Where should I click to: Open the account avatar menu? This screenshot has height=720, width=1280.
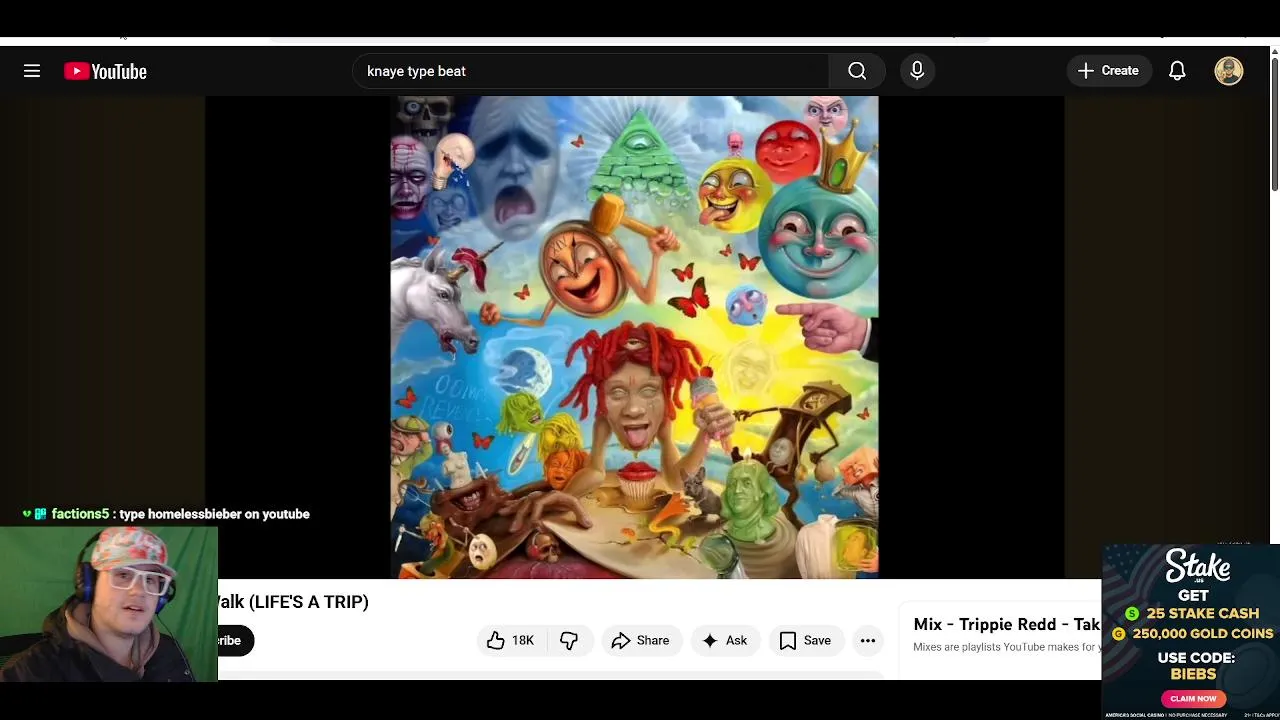pyautogui.click(x=1229, y=71)
